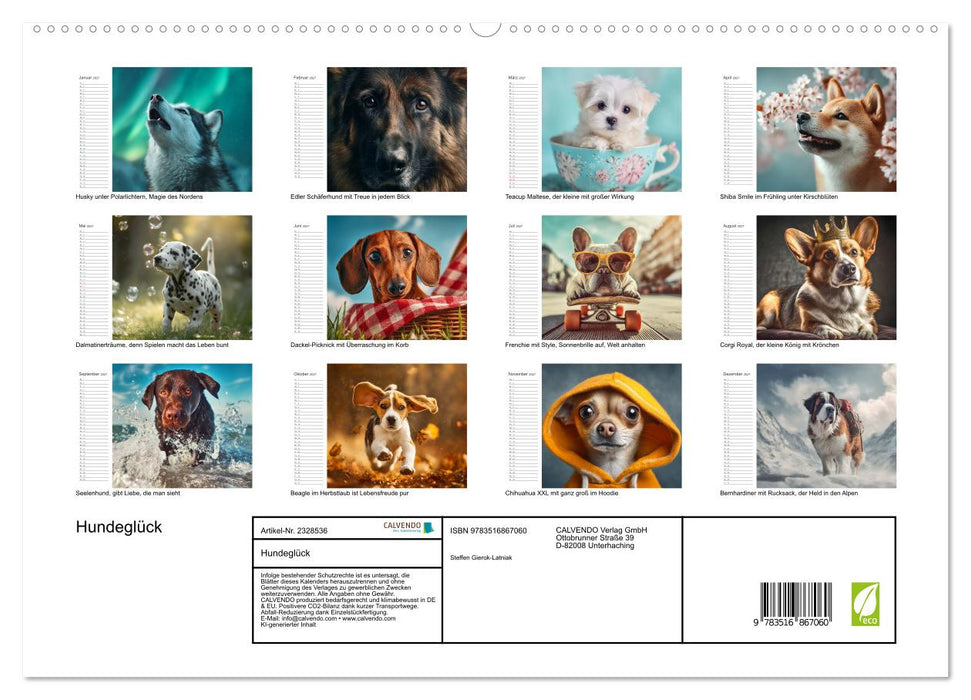Click 'Ottobrunner Straße 39' text
This screenshot has width=971, height=700.
[x=595, y=538]
